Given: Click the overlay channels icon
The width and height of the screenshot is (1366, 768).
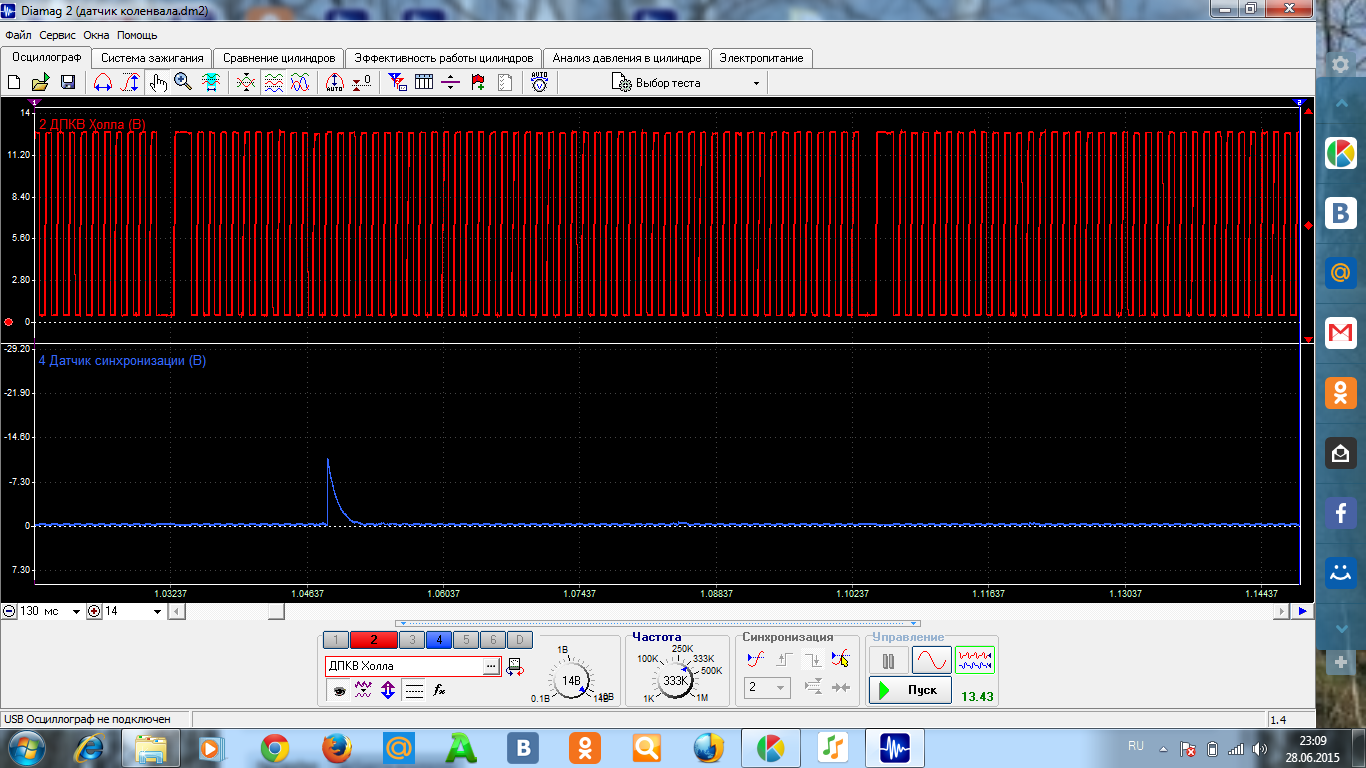Looking at the screenshot, I should pos(245,83).
